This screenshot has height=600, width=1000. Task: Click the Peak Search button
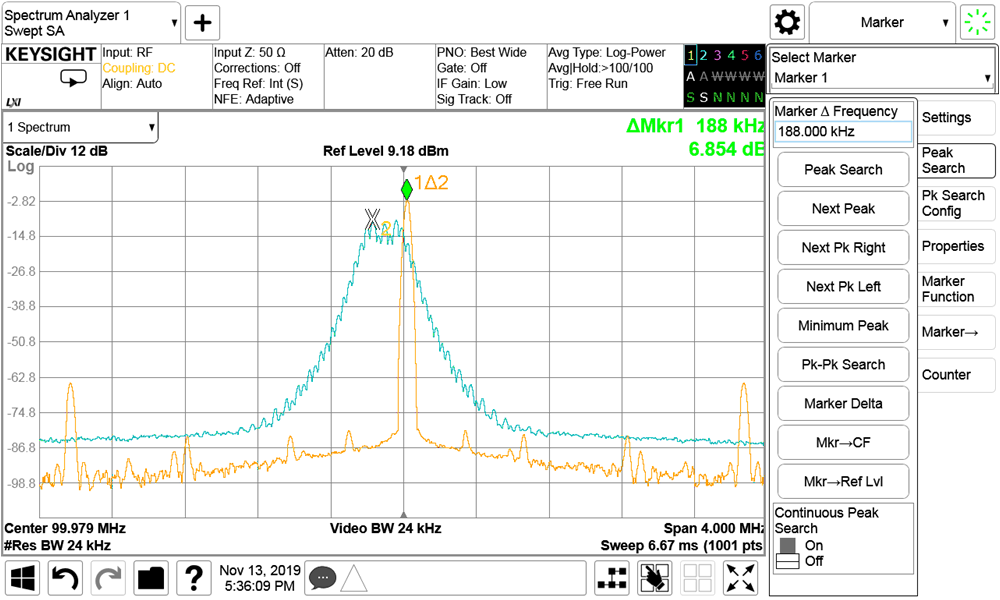[x=843, y=169]
